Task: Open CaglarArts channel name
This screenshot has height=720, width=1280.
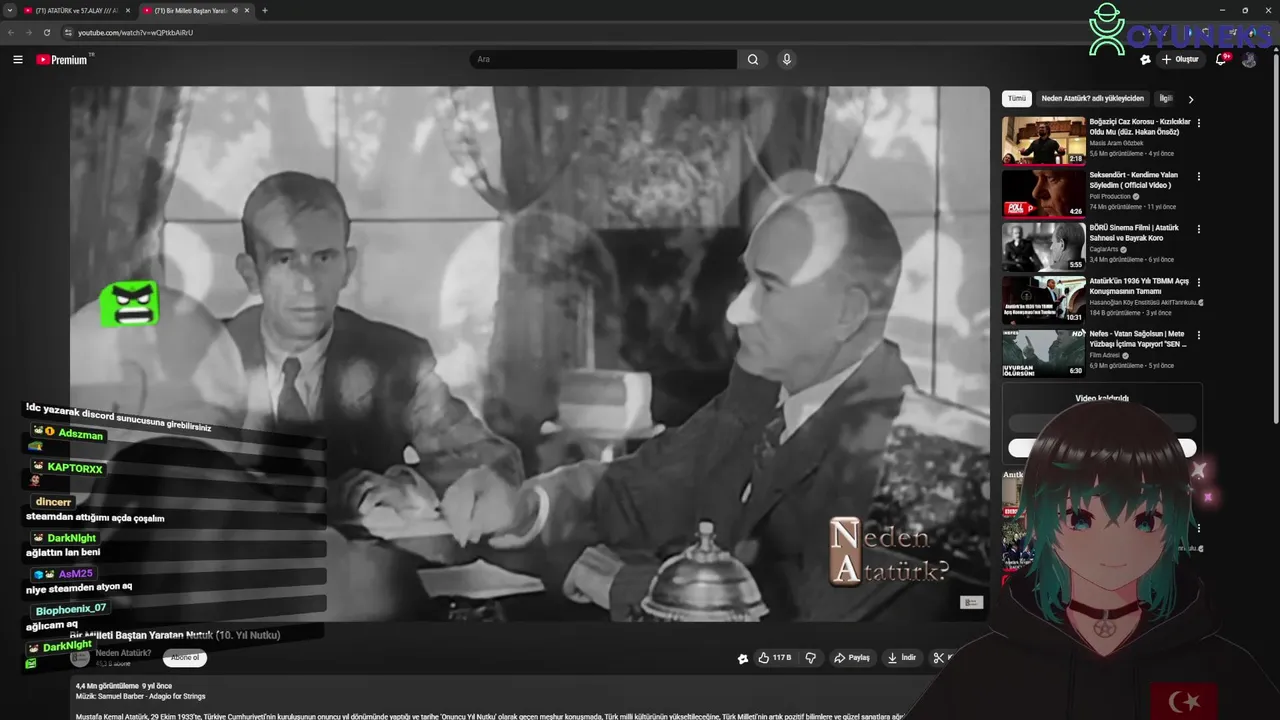Action: point(1104,249)
